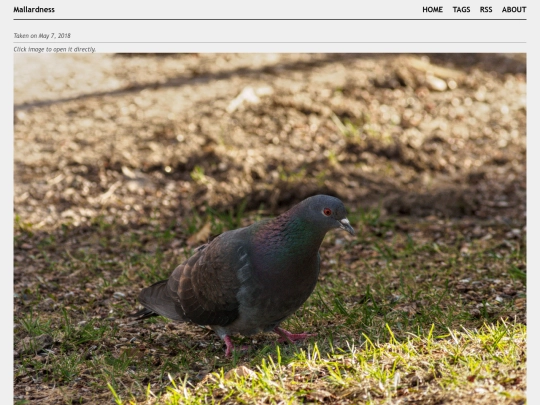Viewport: 540px width, 405px height.
Task: Select 'Click image to open it directly.' text
Action: (x=54, y=49)
